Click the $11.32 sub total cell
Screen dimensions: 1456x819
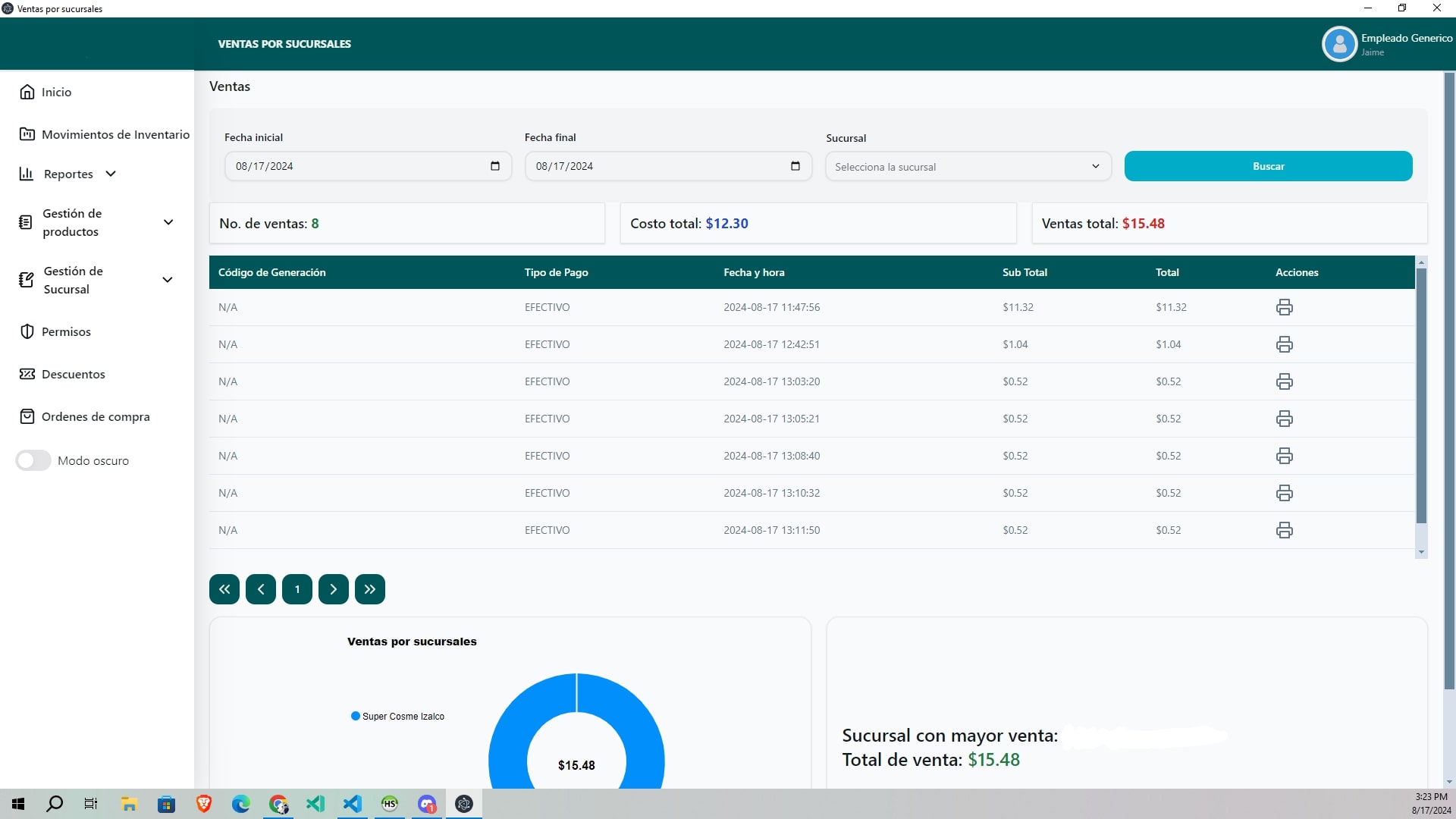(x=1018, y=307)
